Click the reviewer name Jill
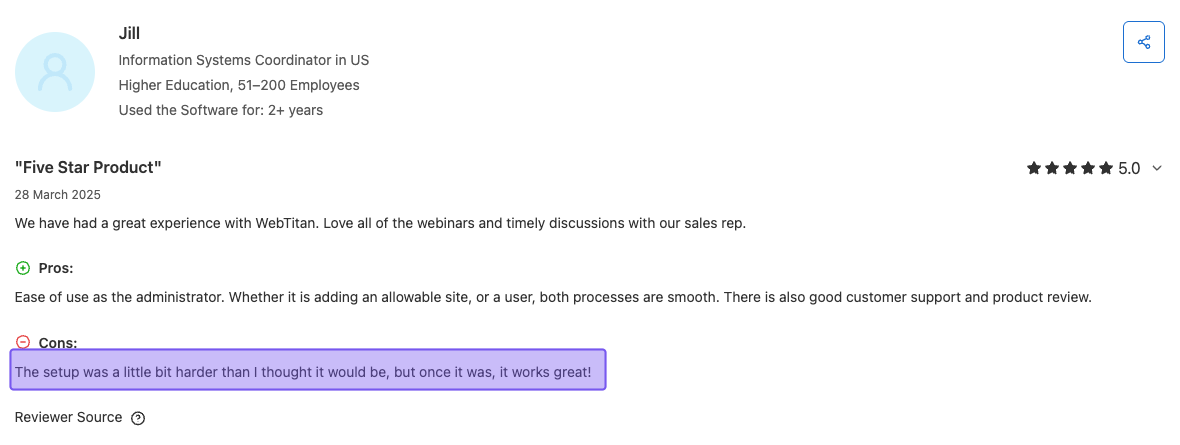 pyautogui.click(x=129, y=34)
